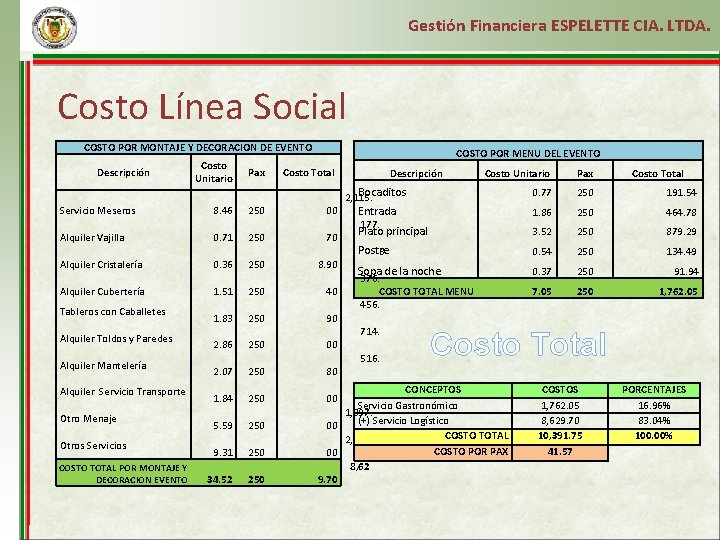Click the yellow 'COSTO TOTAL' label
This screenshot has width=720, height=540.
(x=477, y=436)
